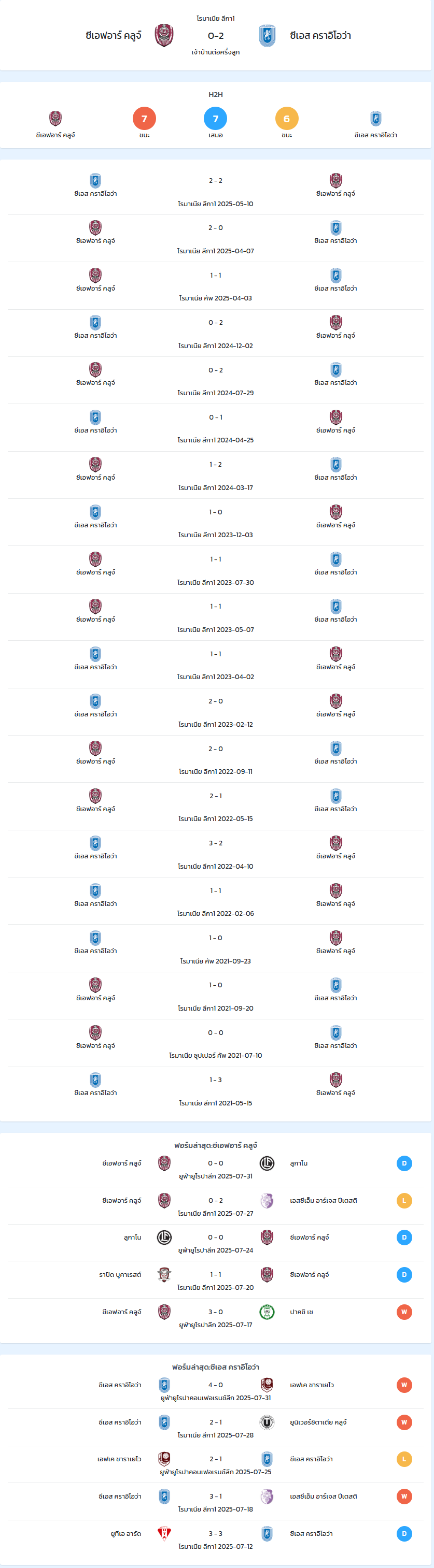Click the Paksi crest in 3 - 0 match
The width and height of the screenshot is (434, 1568).
point(267,1312)
